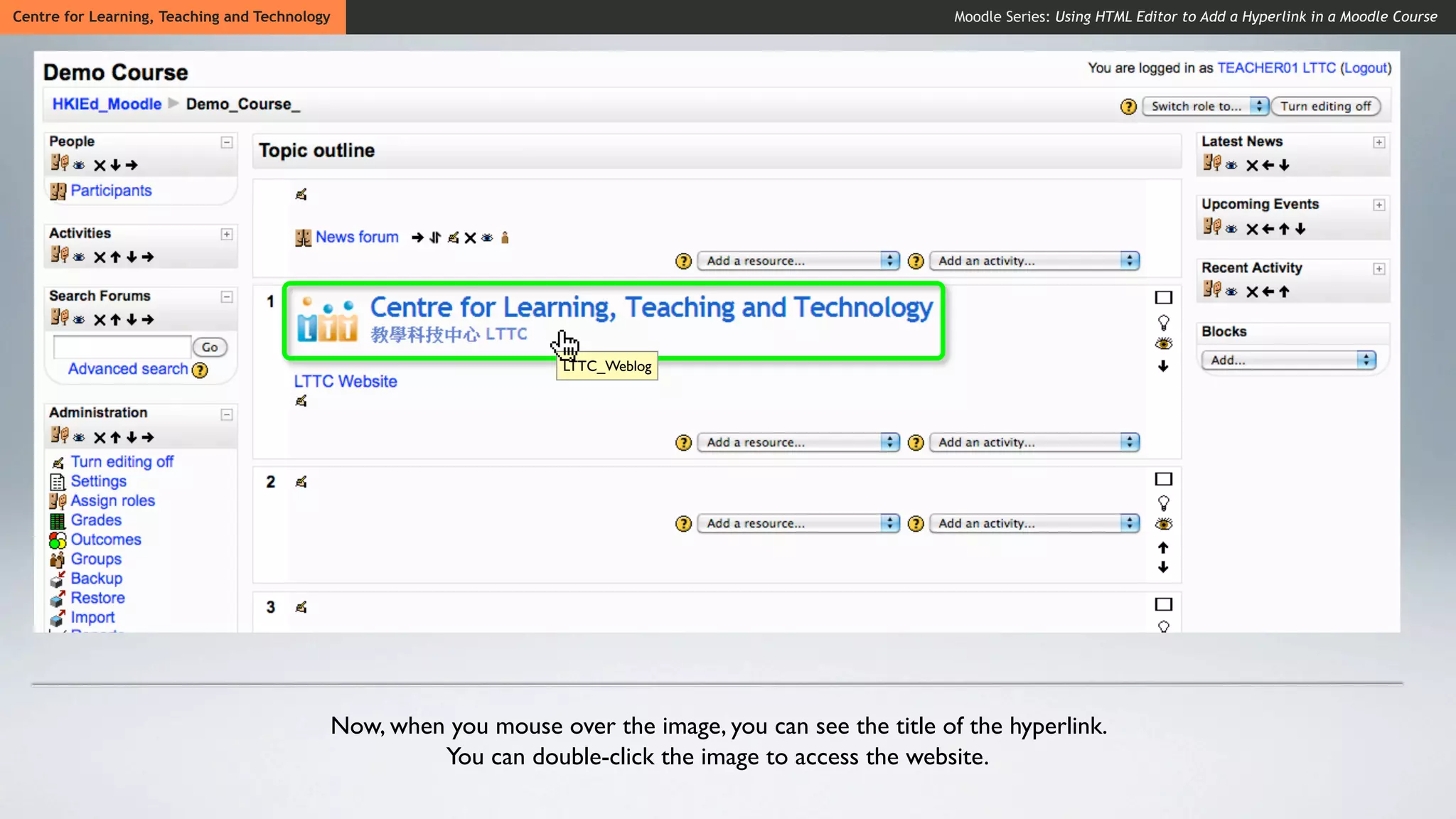The height and width of the screenshot is (819, 1456).
Task: Expand the Activities block
Action: (226, 234)
